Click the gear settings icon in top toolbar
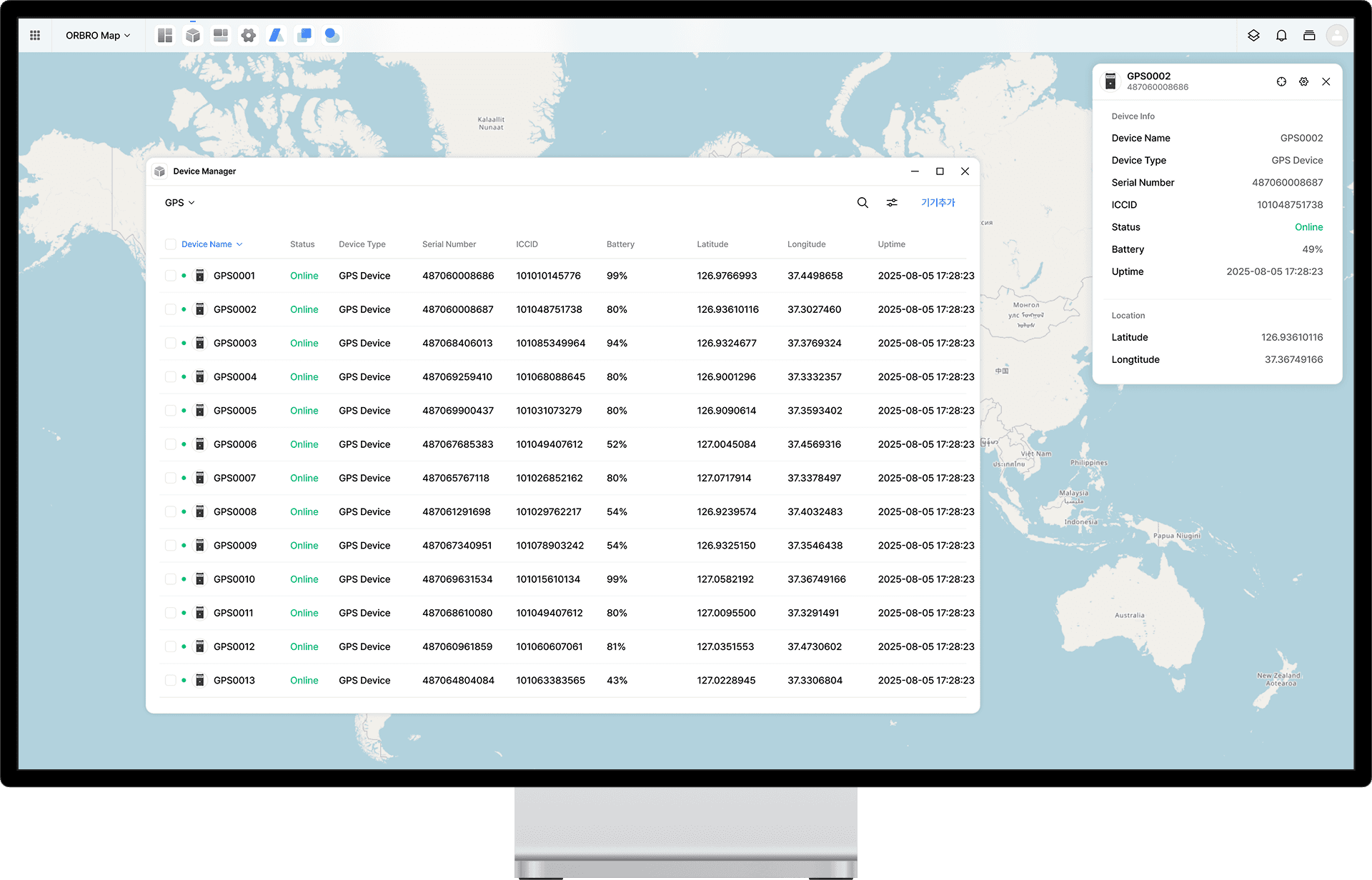Viewport: 1372px width, 880px height. click(x=248, y=35)
